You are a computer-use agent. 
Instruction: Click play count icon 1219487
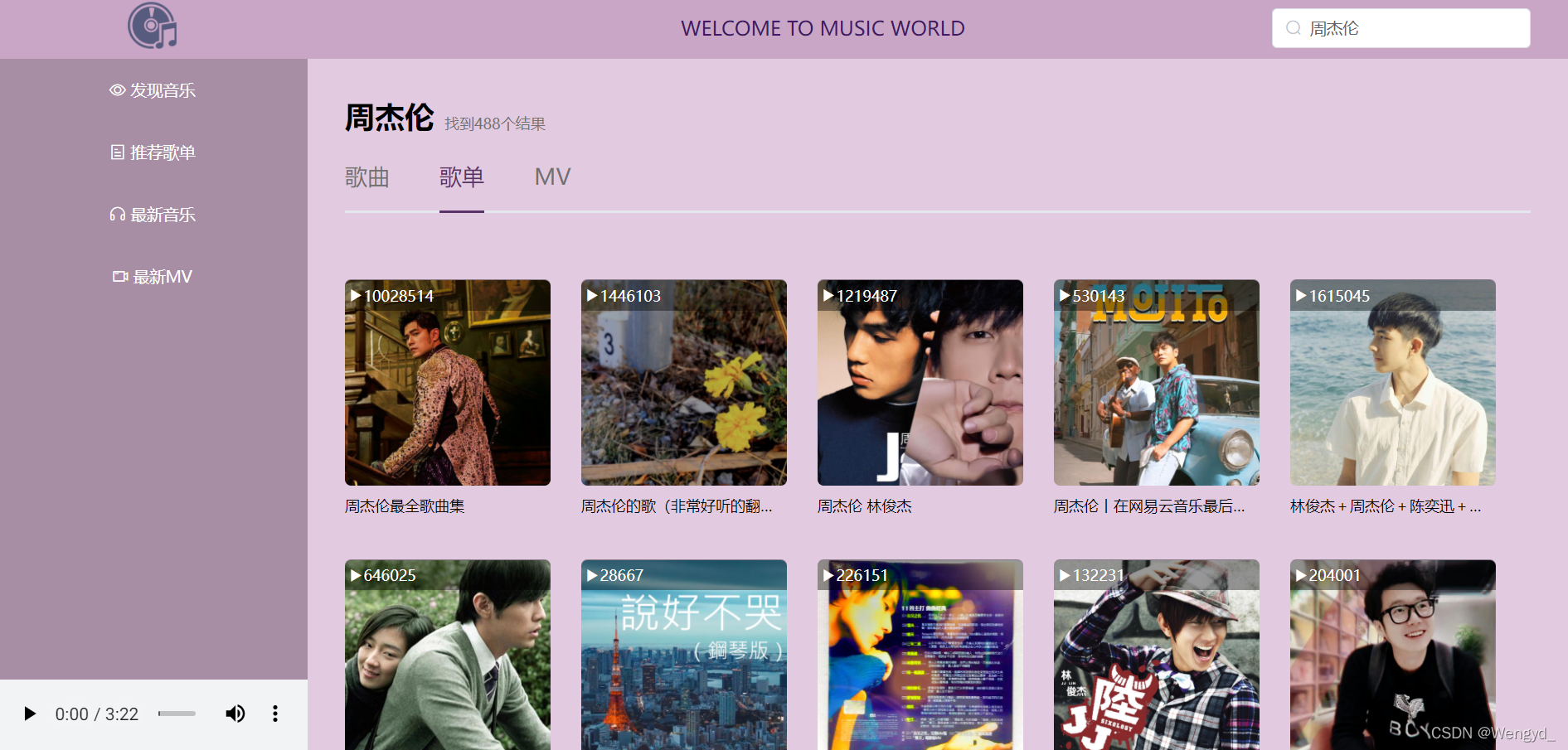point(828,296)
